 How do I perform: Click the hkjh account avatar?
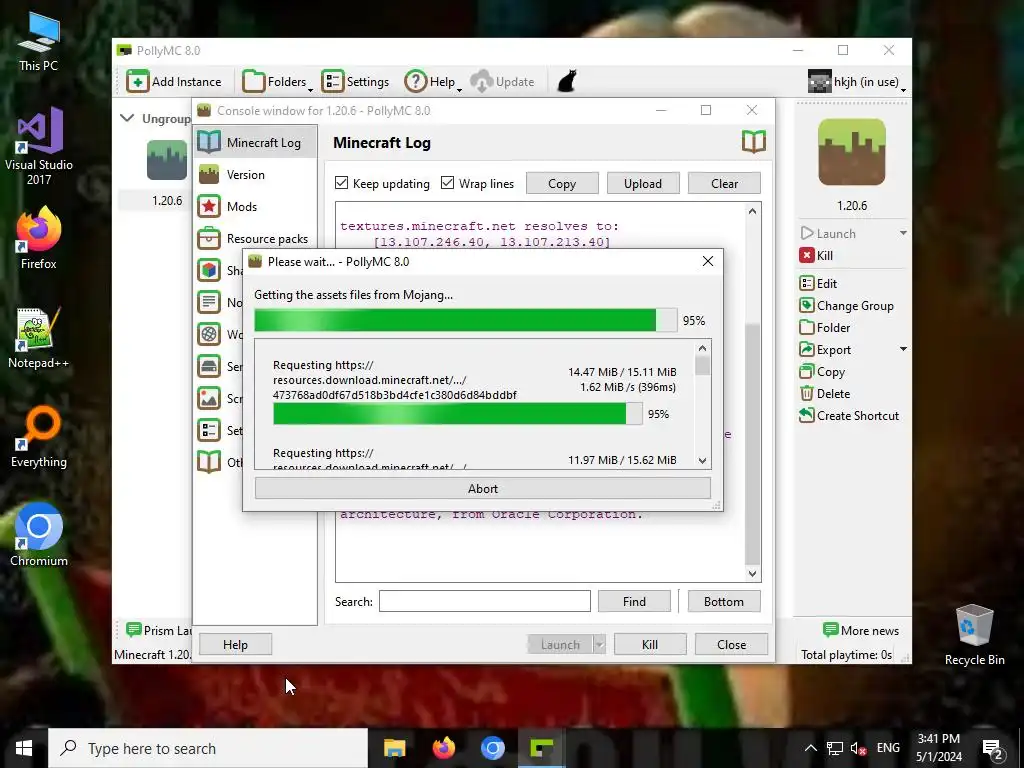tap(820, 82)
